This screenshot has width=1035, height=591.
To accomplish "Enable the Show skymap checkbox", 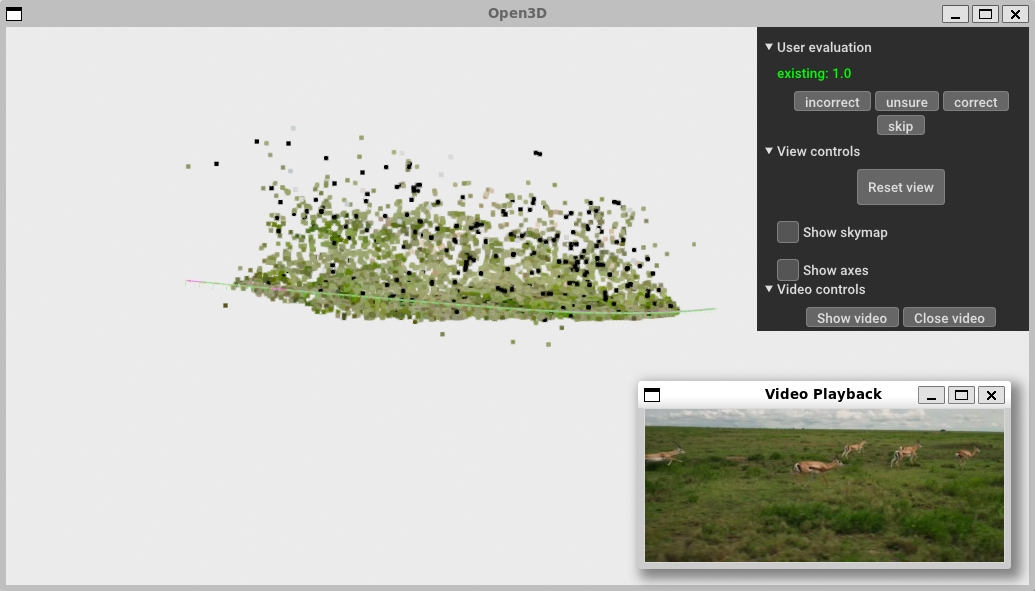I will (788, 232).
